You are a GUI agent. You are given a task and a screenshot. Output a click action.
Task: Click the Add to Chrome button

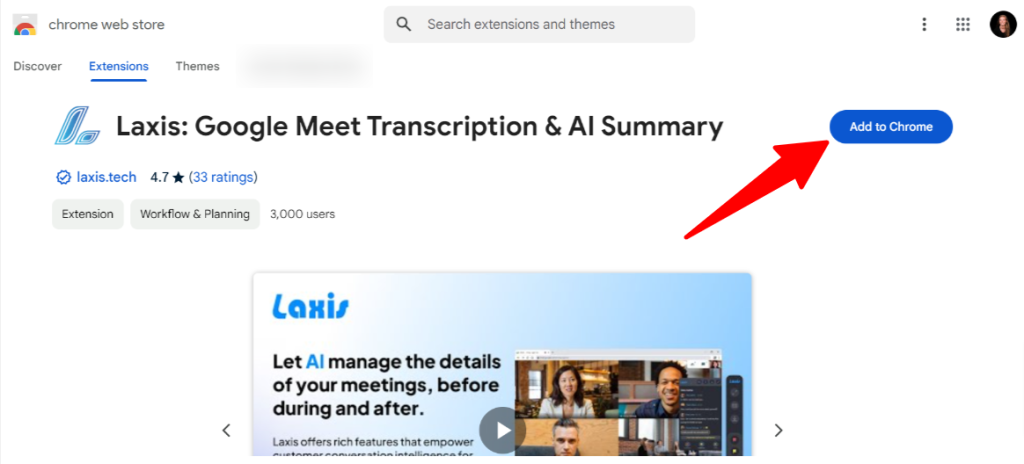[x=891, y=127]
